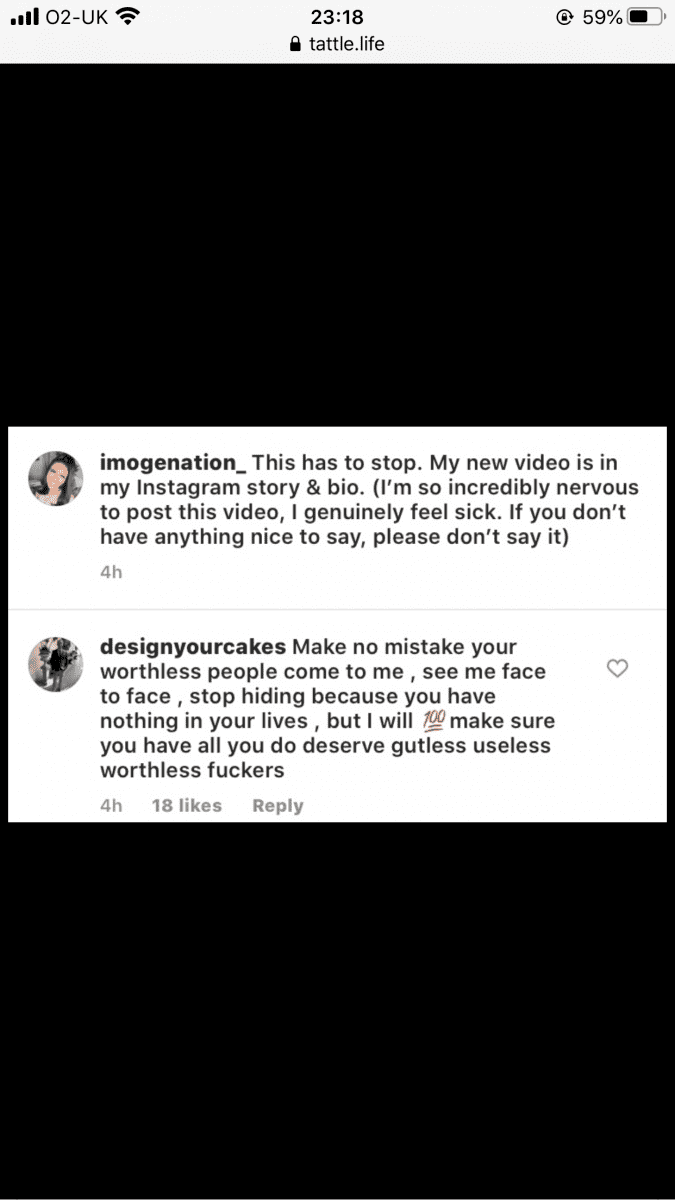Tap the 4h timestamp under designyourcakes comment
This screenshot has height=1200, width=675.
coord(111,806)
